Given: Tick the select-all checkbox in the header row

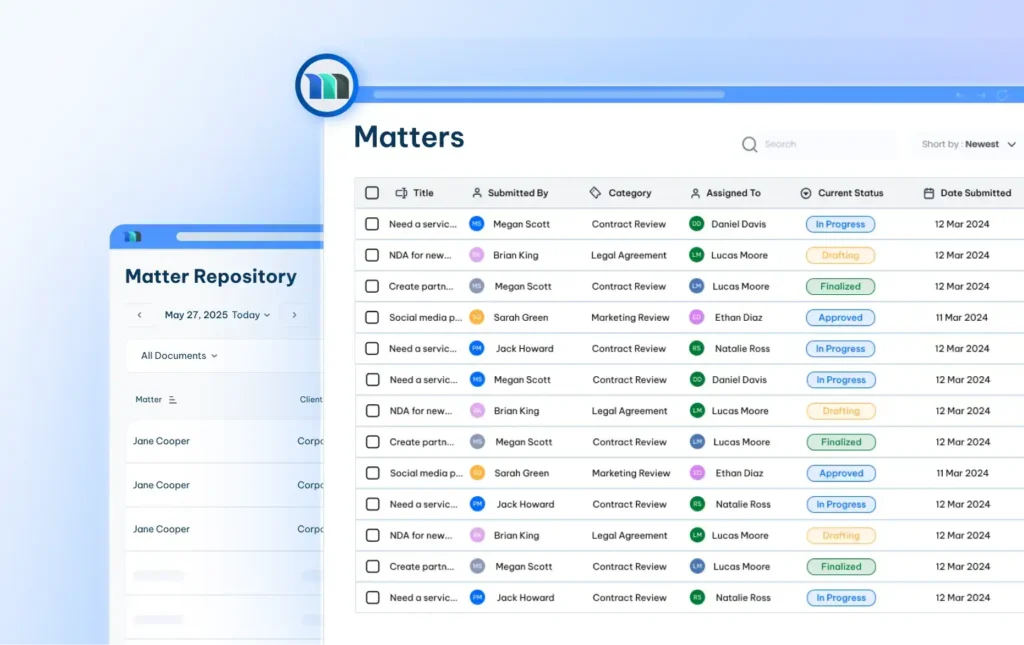Looking at the screenshot, I should point(372,192).
